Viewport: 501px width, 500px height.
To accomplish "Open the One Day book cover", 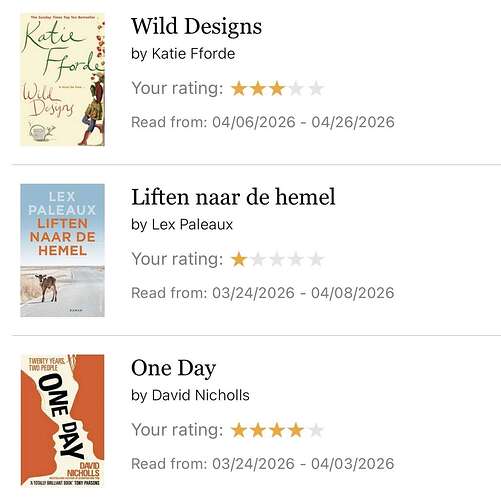I will click(62, 421).
